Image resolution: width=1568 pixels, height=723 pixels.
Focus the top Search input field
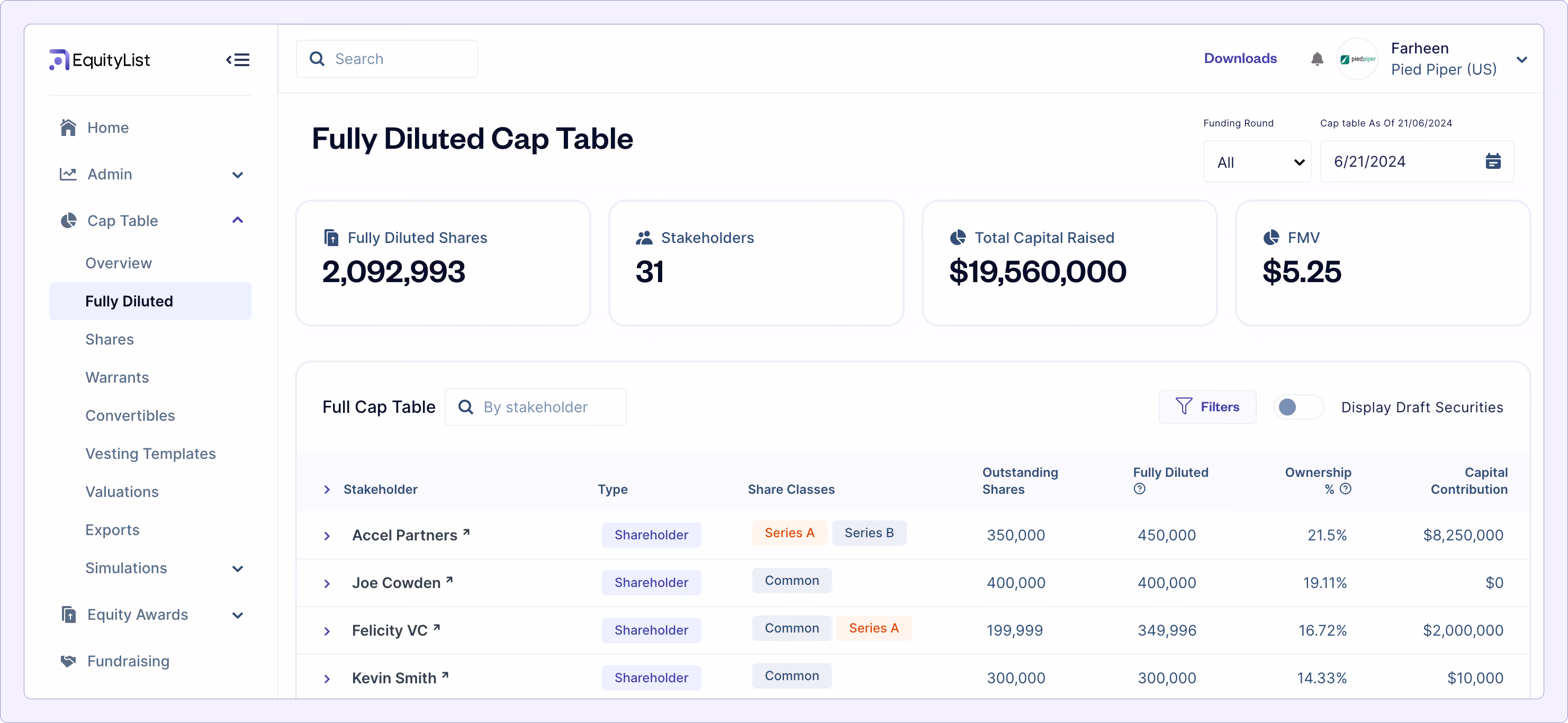[x=386, y=59]
